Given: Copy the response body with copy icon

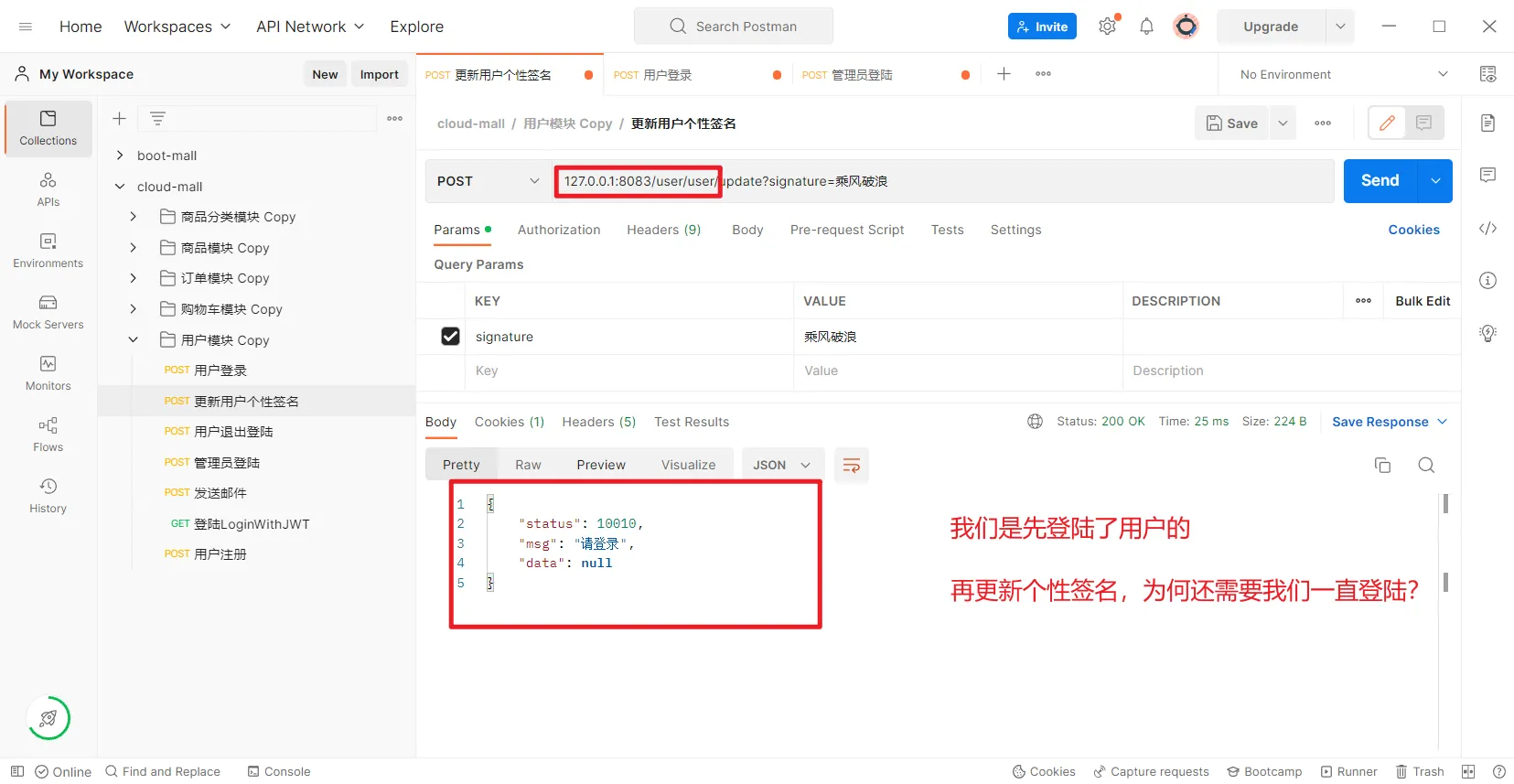Looking at the screenshot, I should [x=1382, y=466].
